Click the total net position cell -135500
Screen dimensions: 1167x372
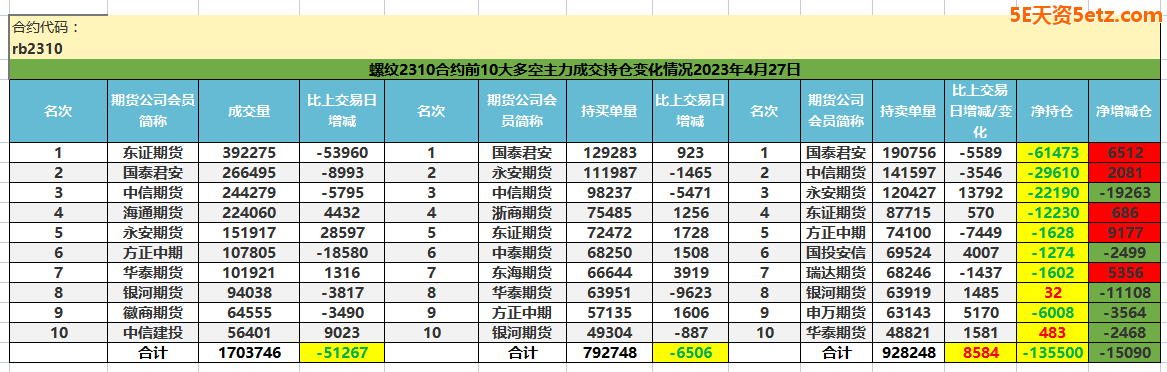coord(1052,353)
